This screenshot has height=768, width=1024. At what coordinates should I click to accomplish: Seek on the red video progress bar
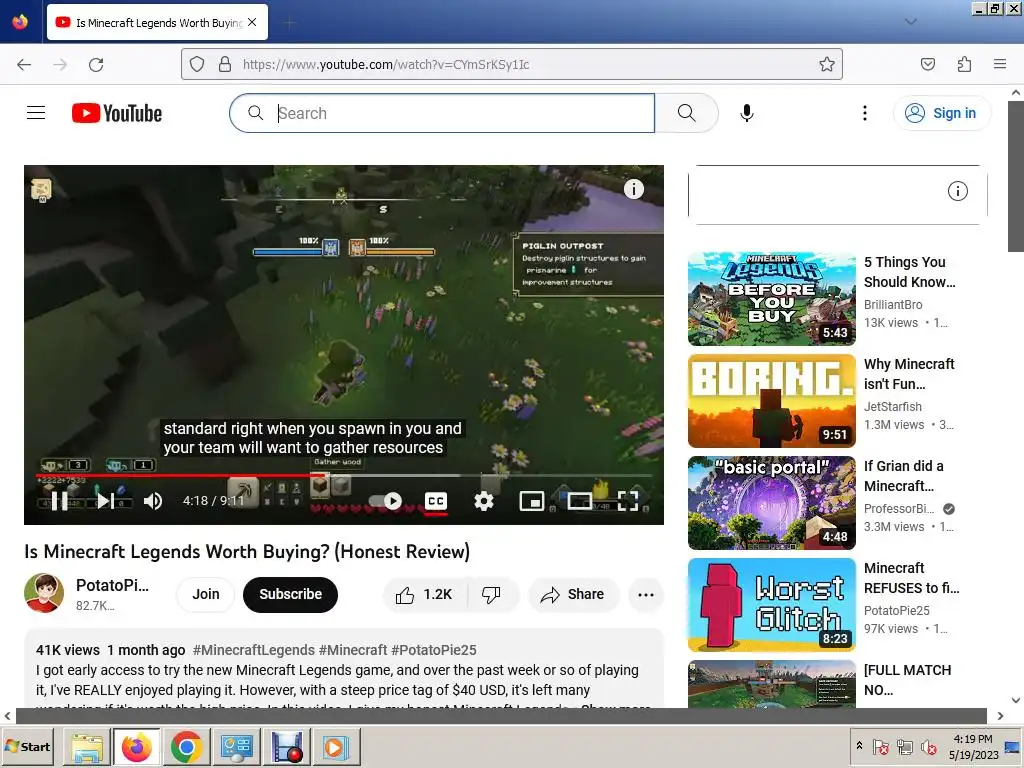[x=344, y=475]
